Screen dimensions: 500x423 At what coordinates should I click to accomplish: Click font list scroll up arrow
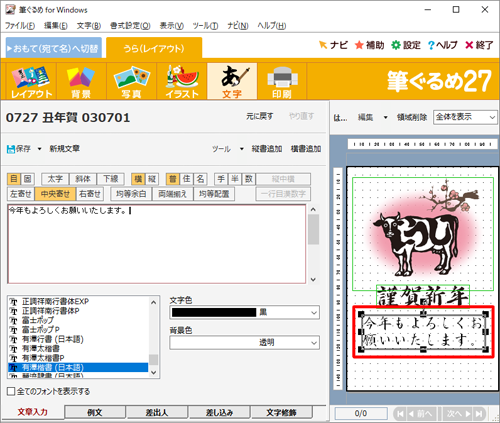tap(153, 302)
